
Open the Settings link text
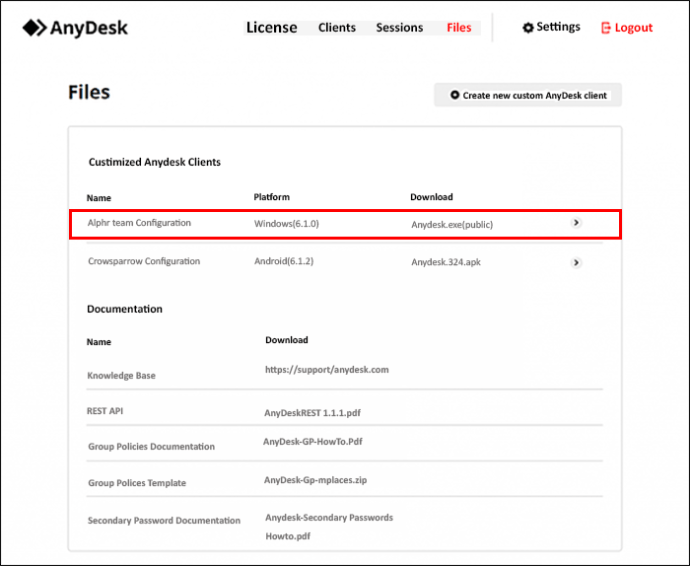[x=558, y=27]
